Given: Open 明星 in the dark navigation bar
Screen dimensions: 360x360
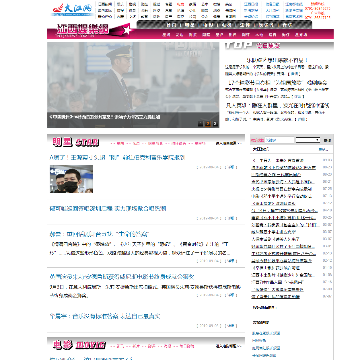Looking at the screenshot, I should tap(190, 25).
